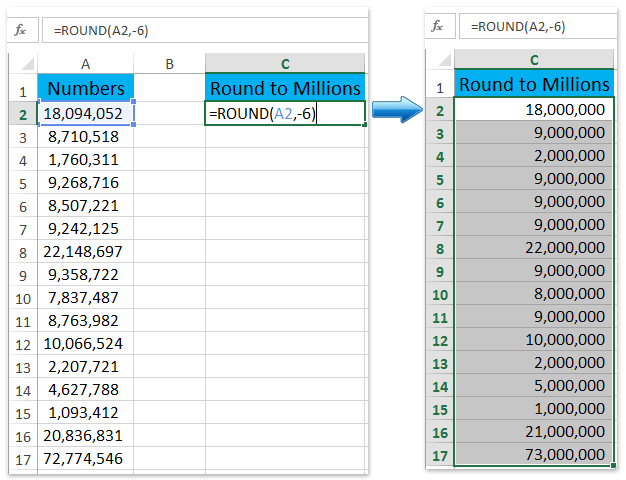Screen dimensions: 626x480
Task: Click the blue arrow between the sheets
Action: tap(400, 109)
